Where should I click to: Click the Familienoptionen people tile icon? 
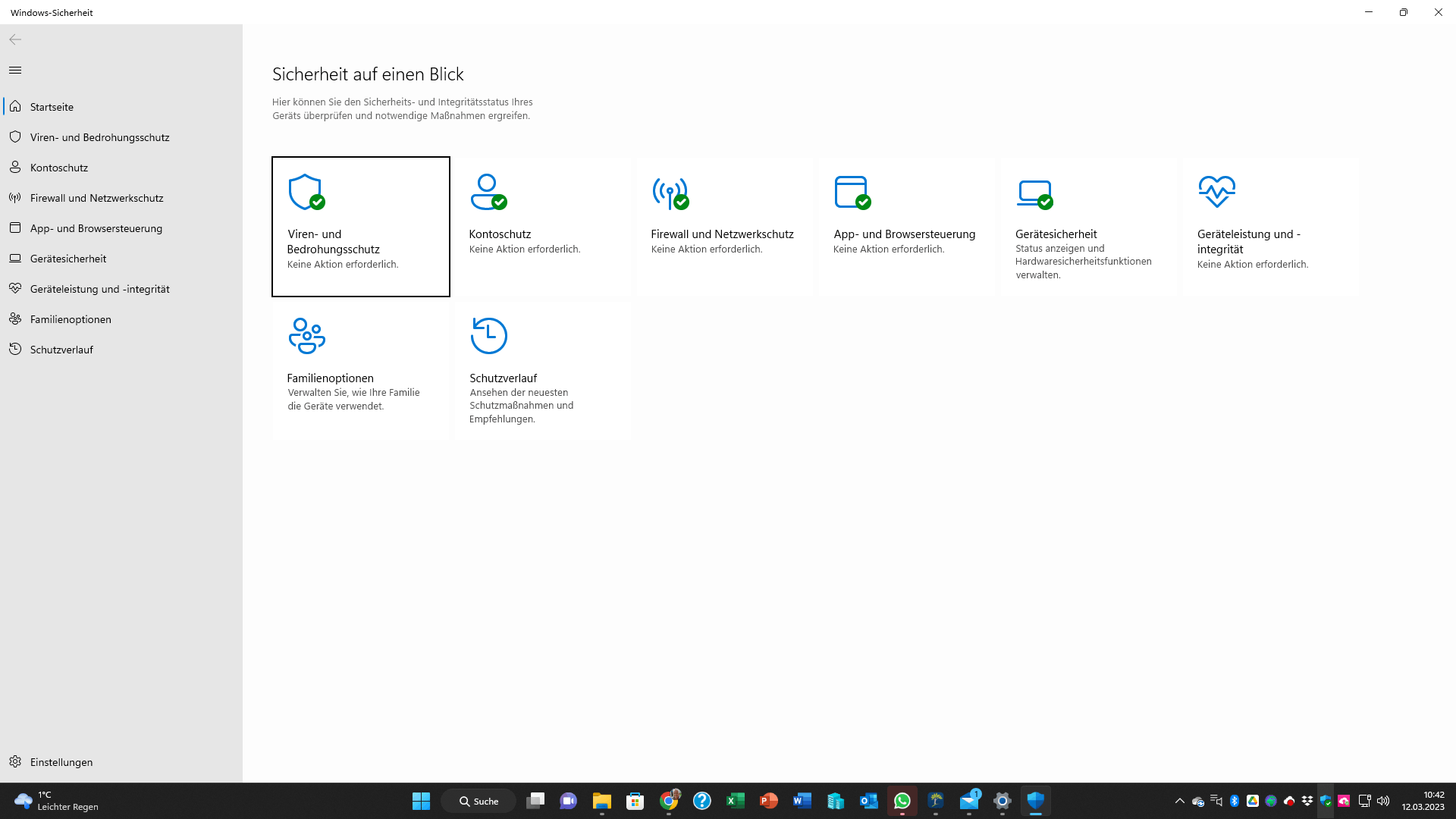306,335
